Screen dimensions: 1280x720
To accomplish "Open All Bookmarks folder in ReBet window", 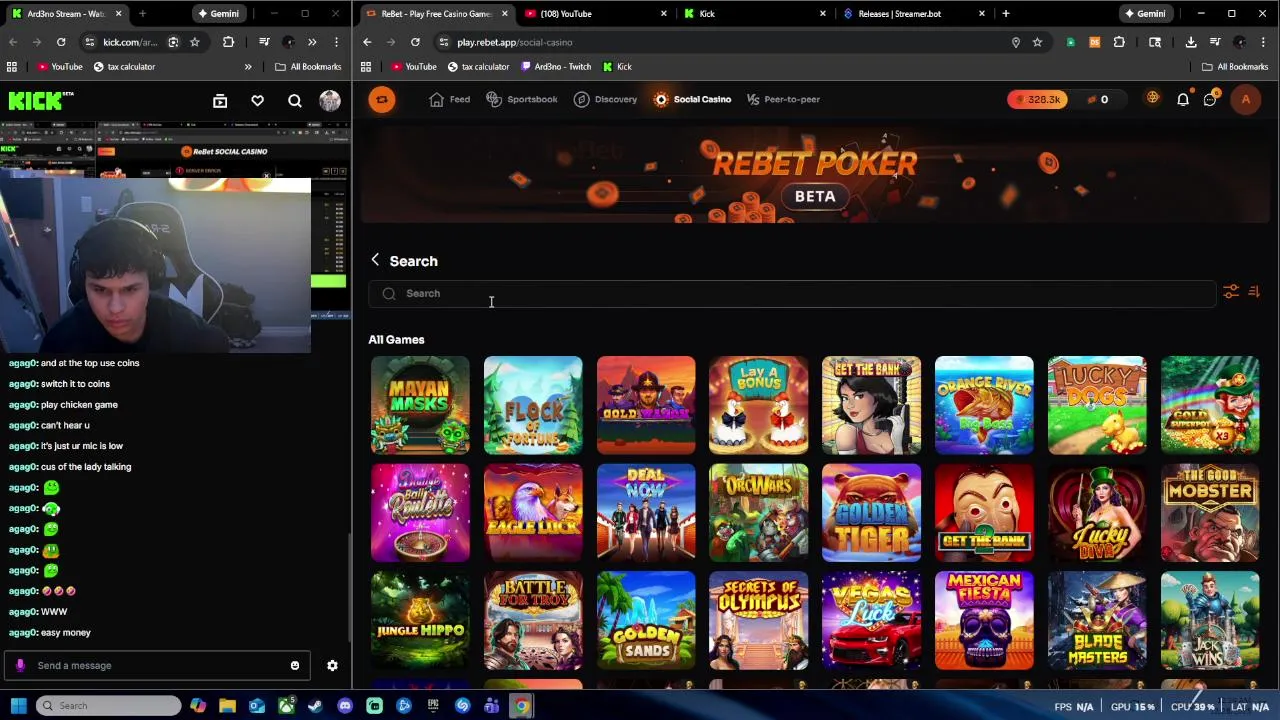I will [1235, 67].
